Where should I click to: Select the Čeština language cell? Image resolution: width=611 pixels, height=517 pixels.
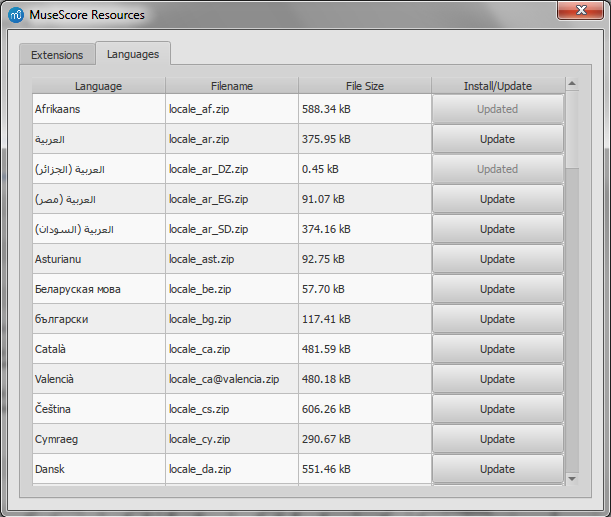[x=99, y=409]
